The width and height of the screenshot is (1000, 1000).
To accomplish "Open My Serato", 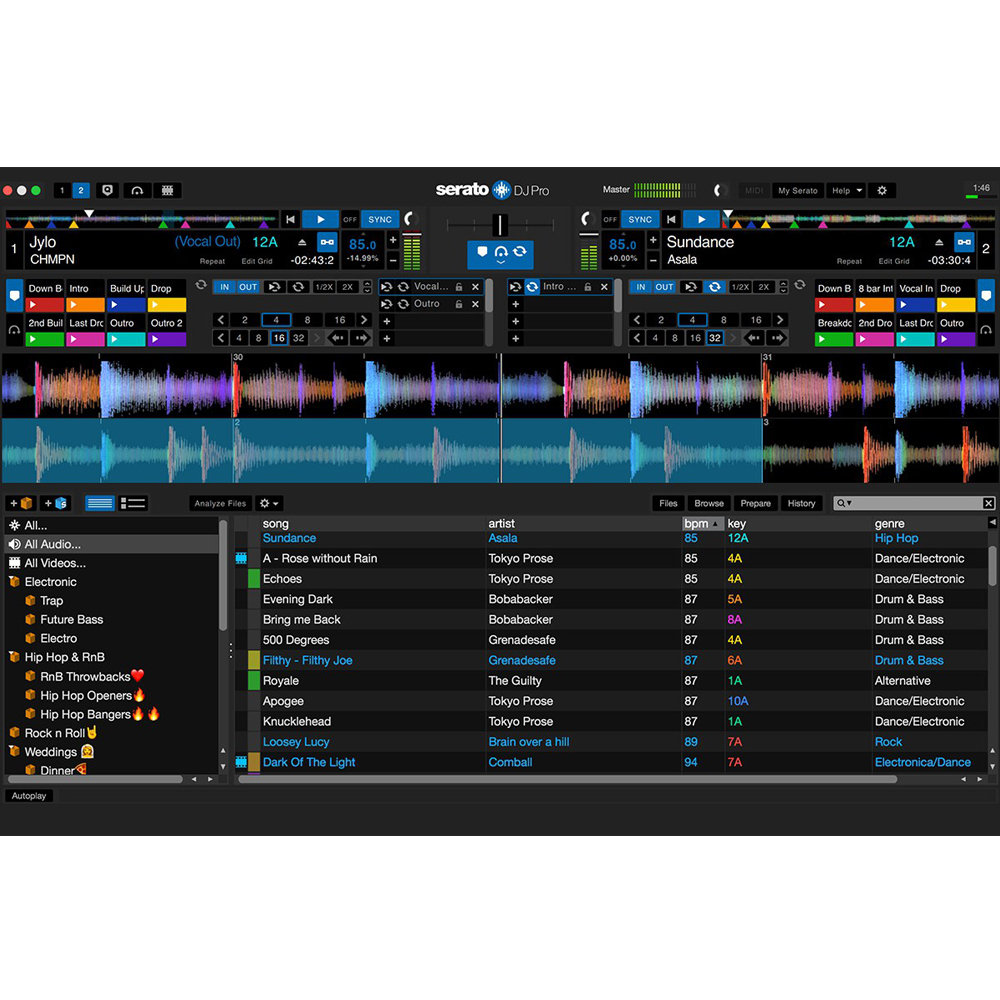I will tap(797, 190).
